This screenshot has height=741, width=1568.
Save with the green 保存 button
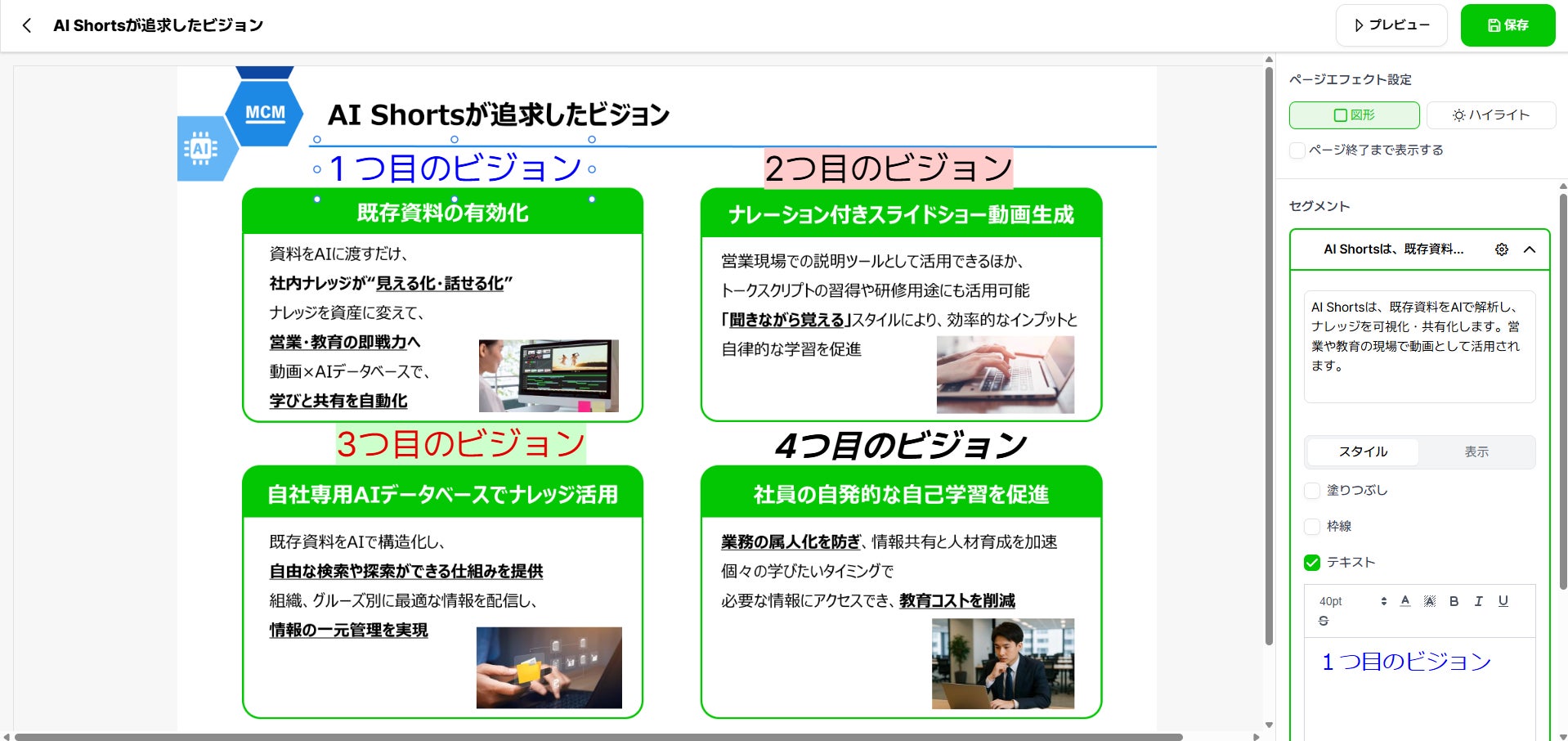[1508, 25]
